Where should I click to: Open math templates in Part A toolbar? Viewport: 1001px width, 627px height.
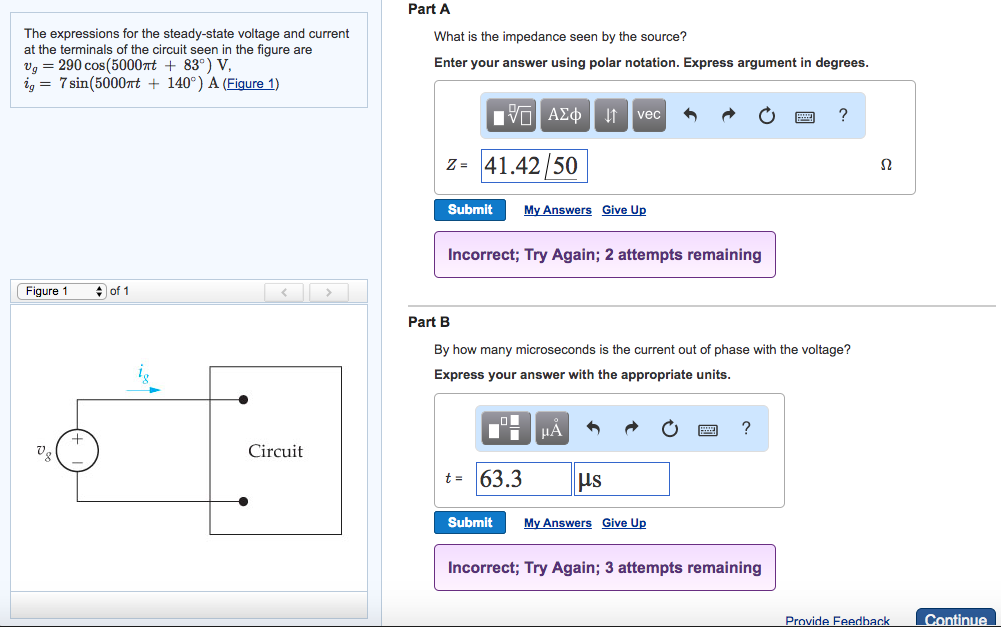tap(514, 116)
